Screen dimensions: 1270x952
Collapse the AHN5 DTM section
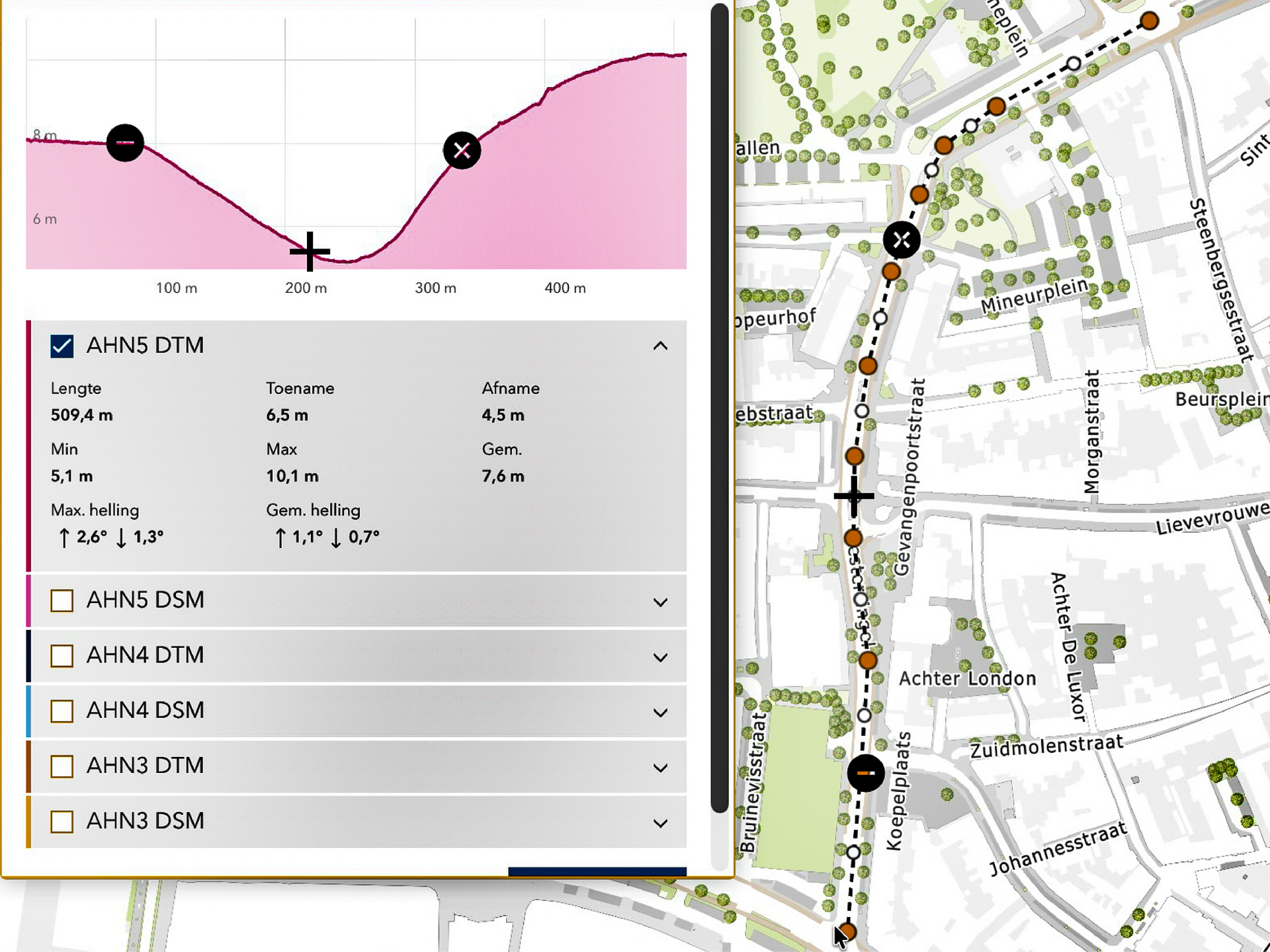click(x=660, y=346)
